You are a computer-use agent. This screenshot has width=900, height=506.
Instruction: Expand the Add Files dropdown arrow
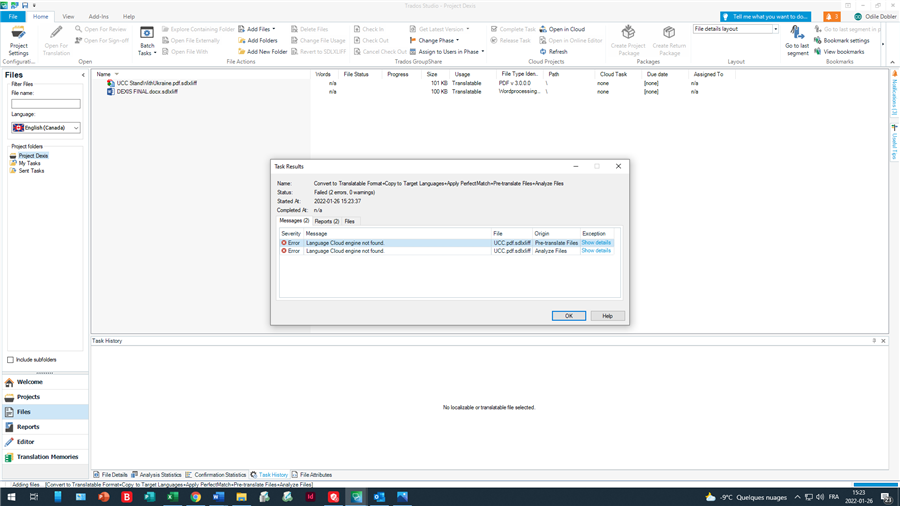point(274,29)
